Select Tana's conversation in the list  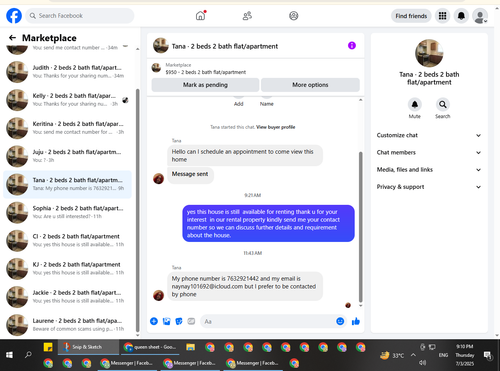(67, 184)
